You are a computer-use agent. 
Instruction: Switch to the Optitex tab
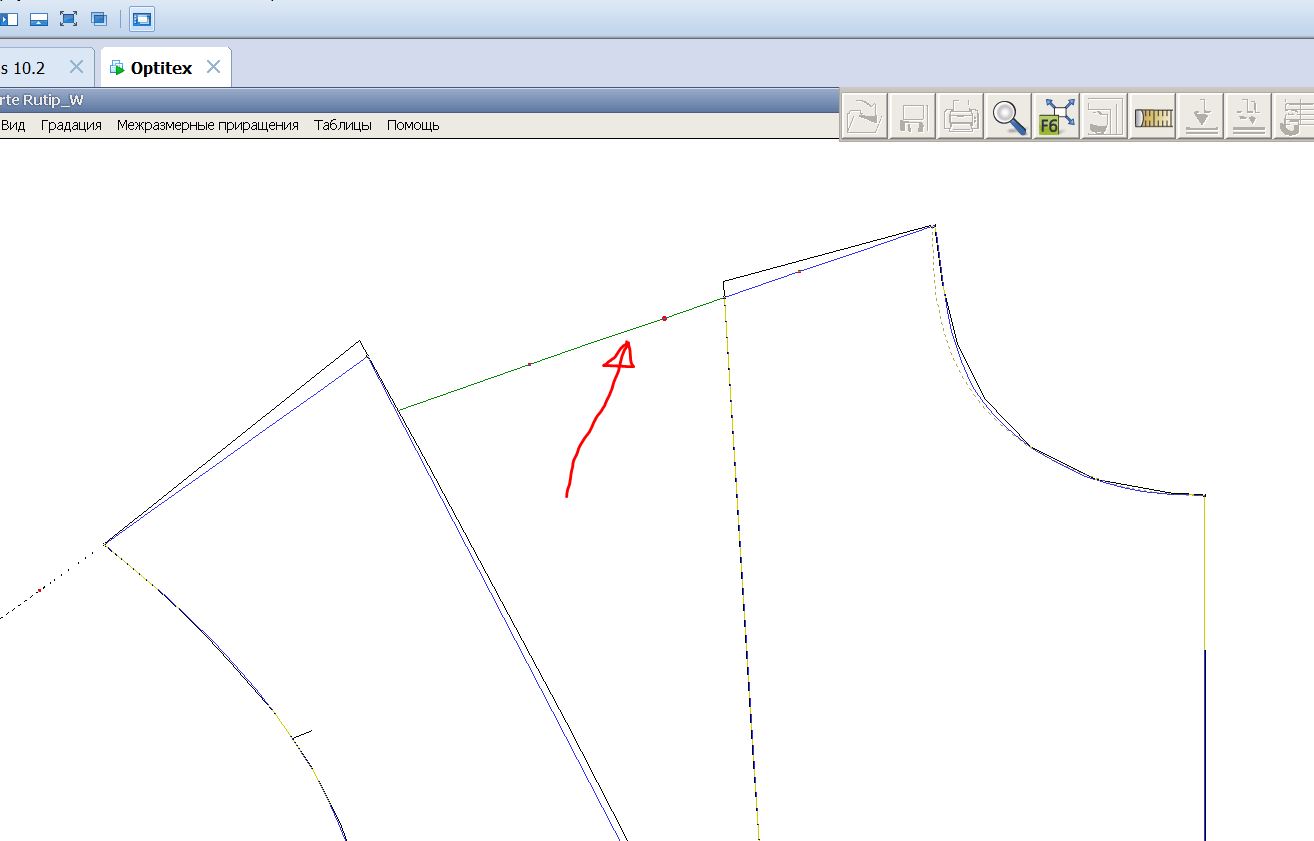click(161, 68)
